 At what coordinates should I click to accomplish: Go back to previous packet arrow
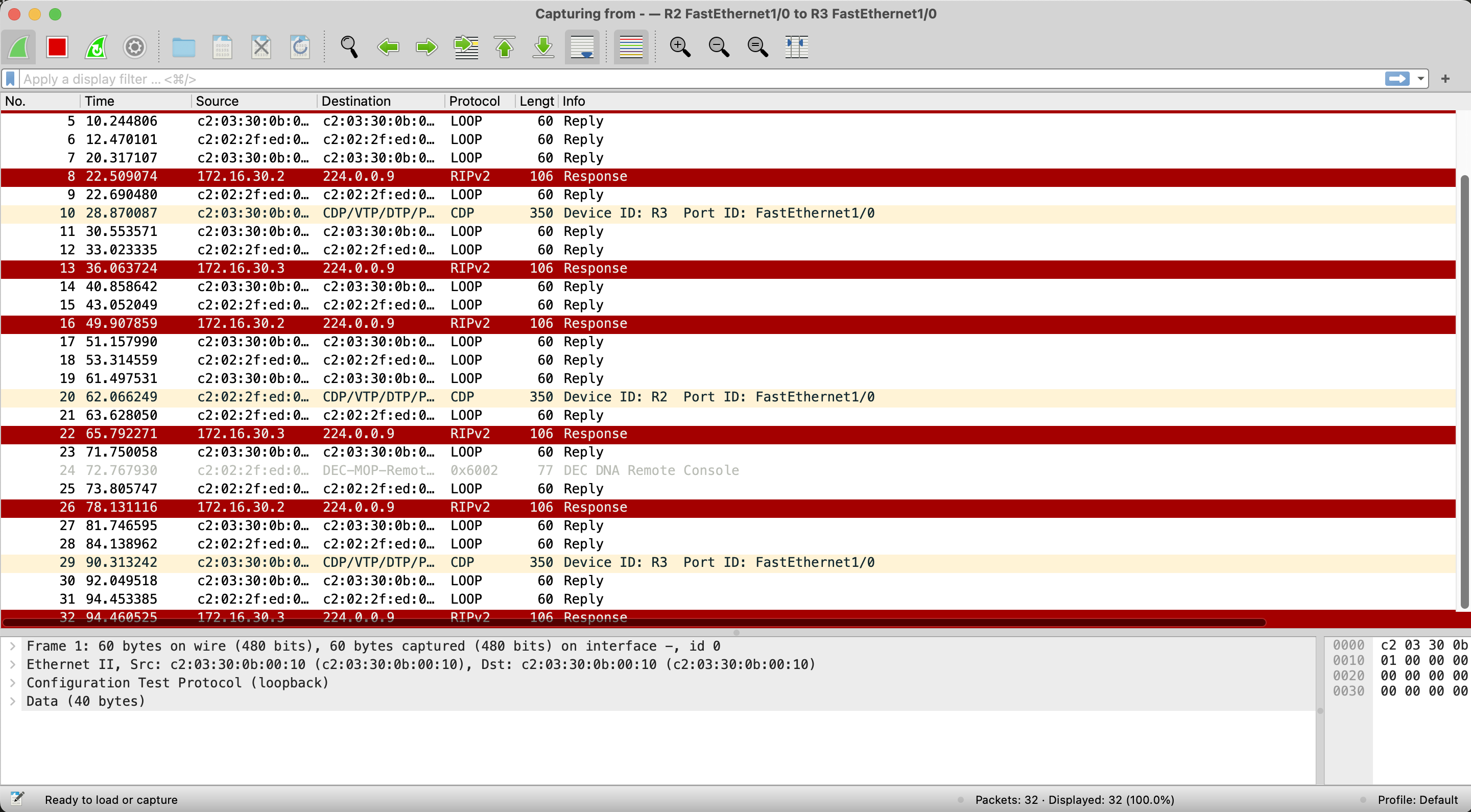[x=388, y=47]
